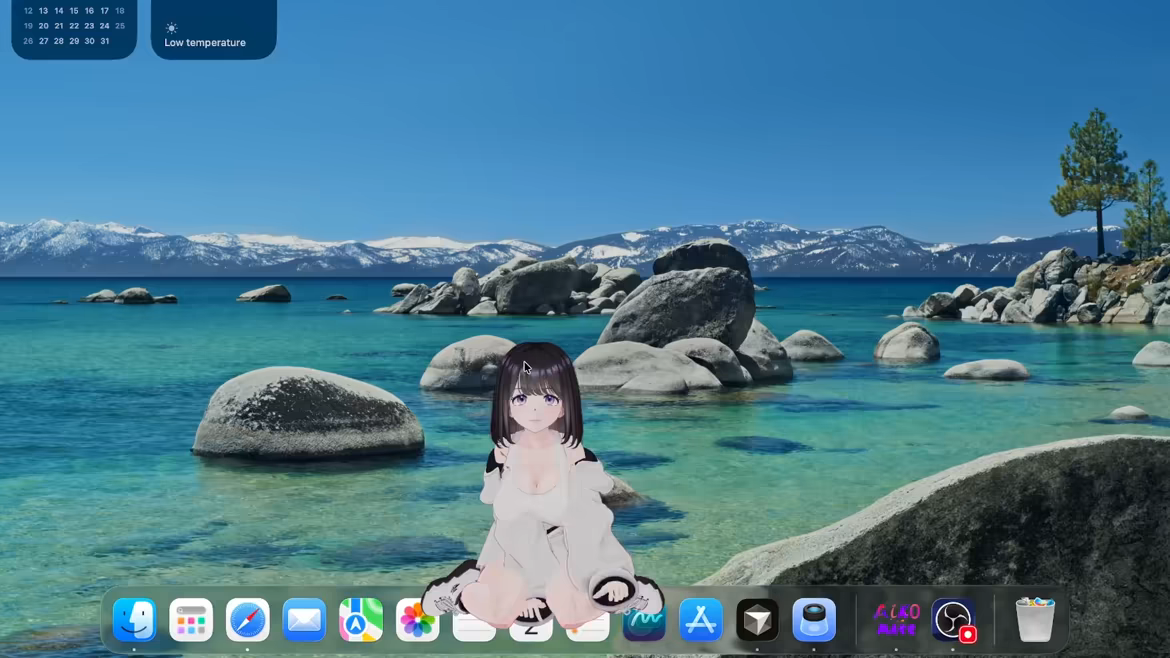Image resolution: width=1170 pixels, height=658 pixels.
Task: Select date 15 in calendar widget
Action: point(74,11)
